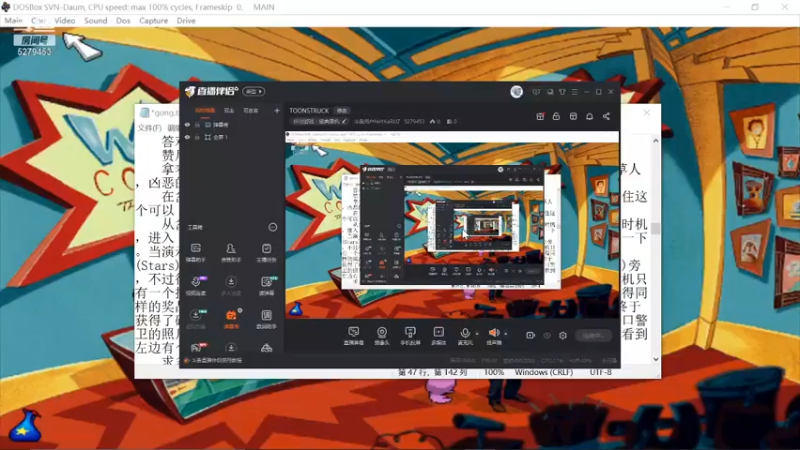Toggle visibility eye of the 全屏 1 source

(x=187, y=137)
